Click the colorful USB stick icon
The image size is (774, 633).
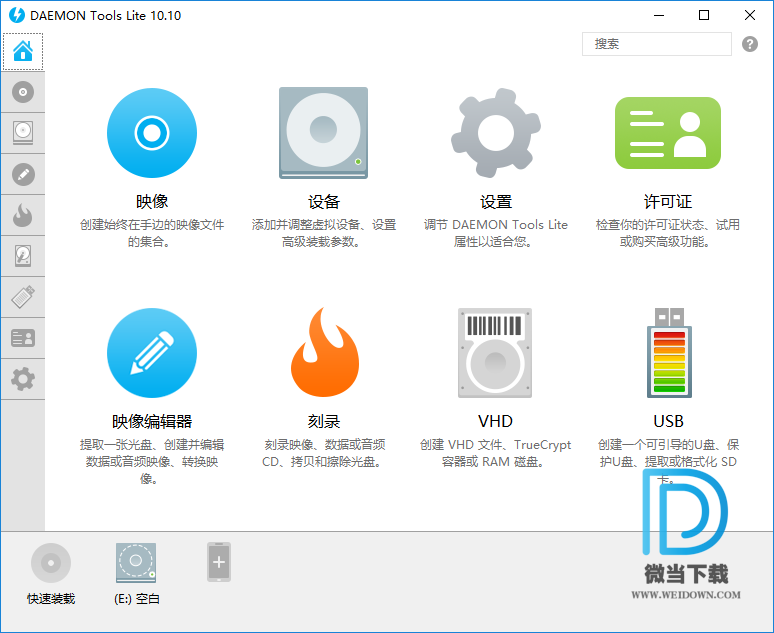(x=669, y=353)
